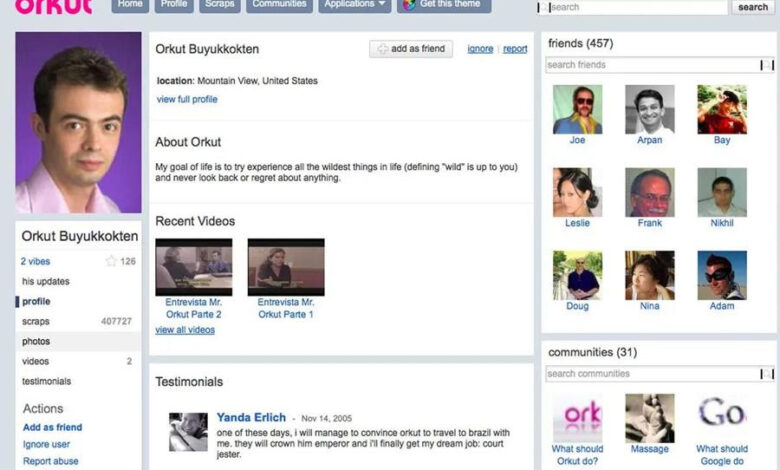Open friend Doug's avatar
The width and height of the screenshot is (780, 470).
578,276
